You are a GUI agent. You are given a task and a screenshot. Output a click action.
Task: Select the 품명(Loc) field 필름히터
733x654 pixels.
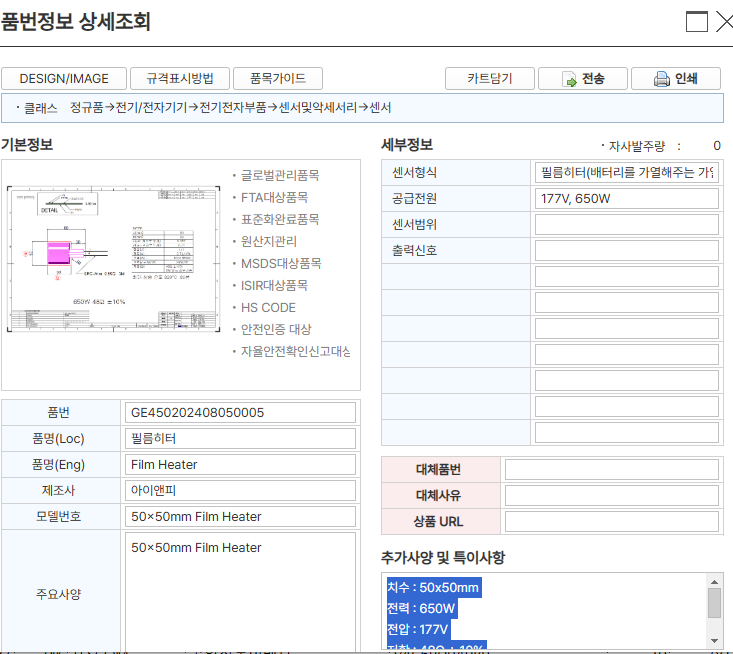tap(240, 439)
